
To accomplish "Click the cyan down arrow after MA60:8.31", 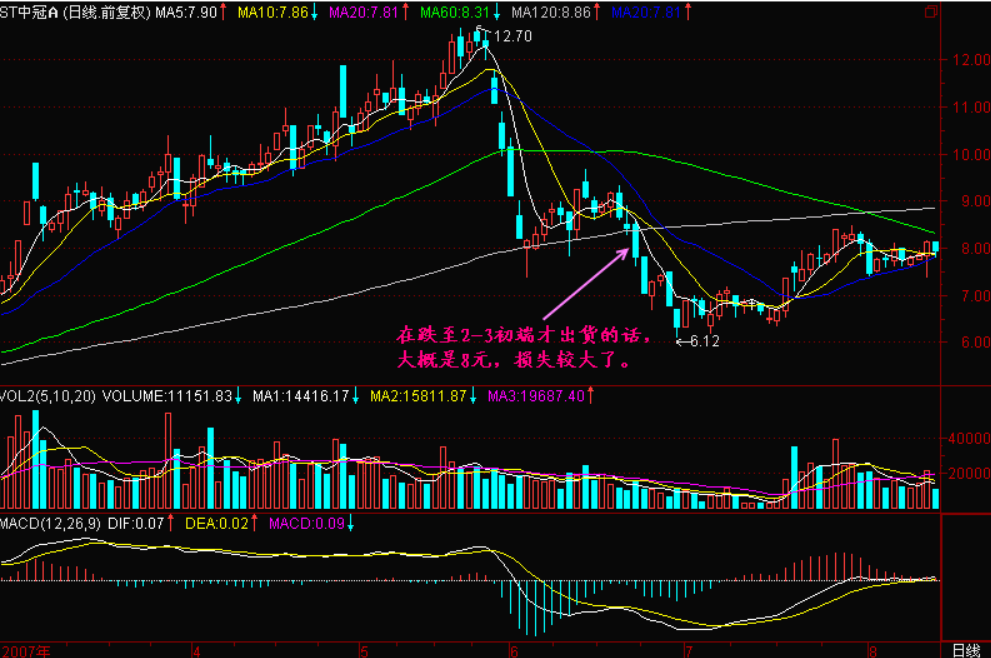I will [497, 12].
